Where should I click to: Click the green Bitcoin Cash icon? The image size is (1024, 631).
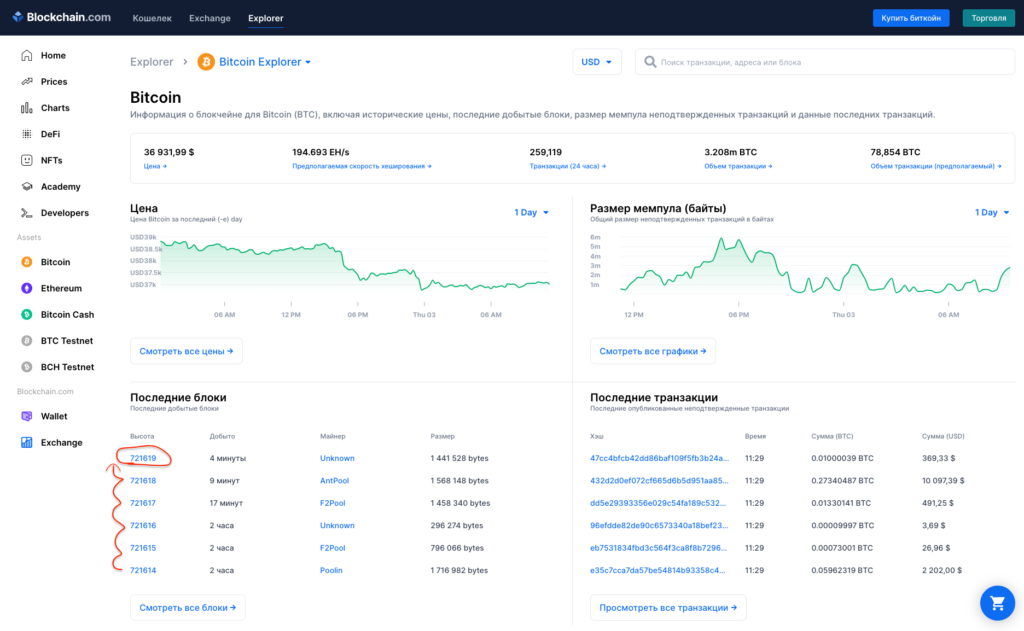(27, 314)
